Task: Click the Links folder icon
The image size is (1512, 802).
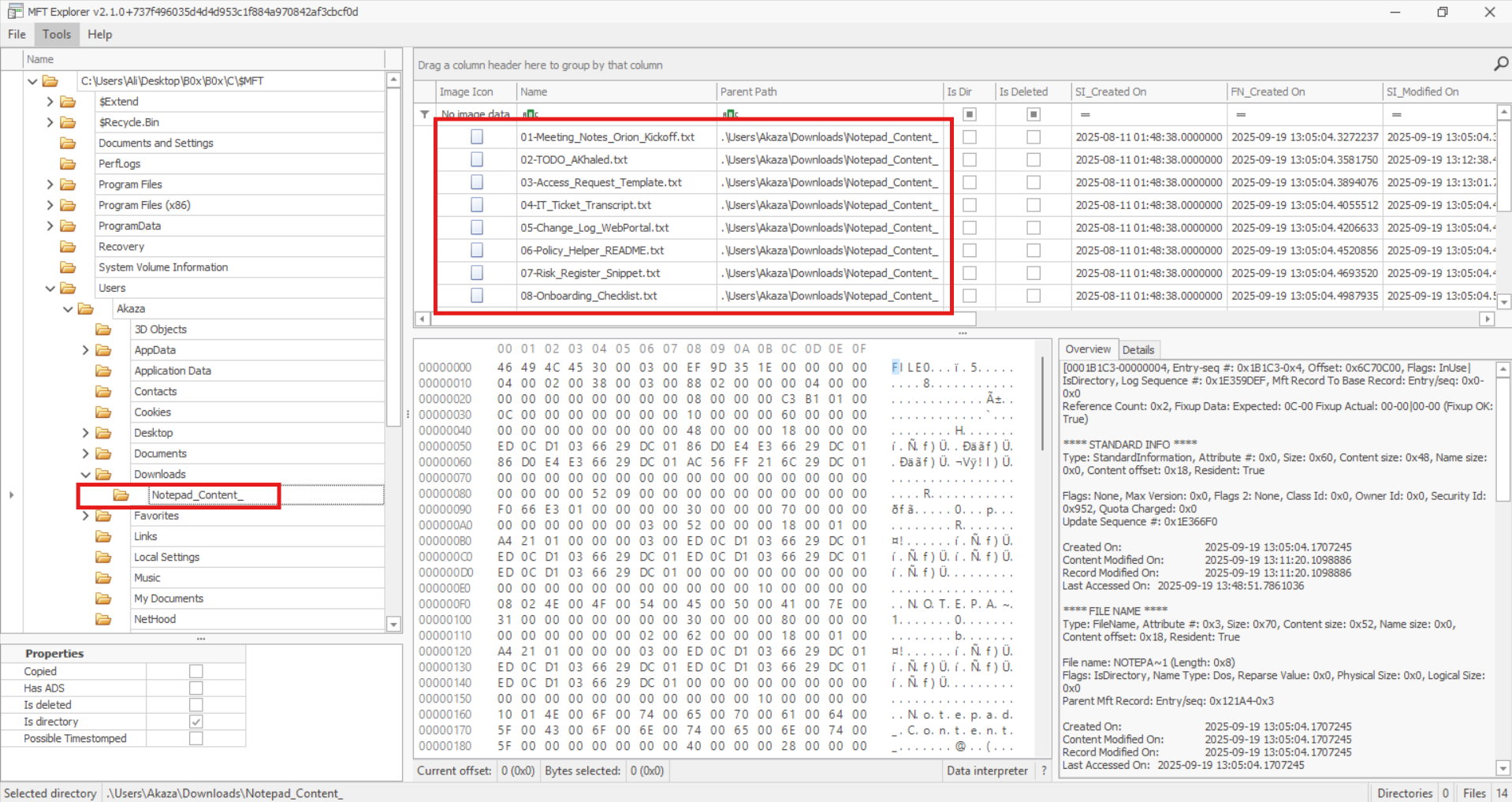Action: click(x=103, y=536)
